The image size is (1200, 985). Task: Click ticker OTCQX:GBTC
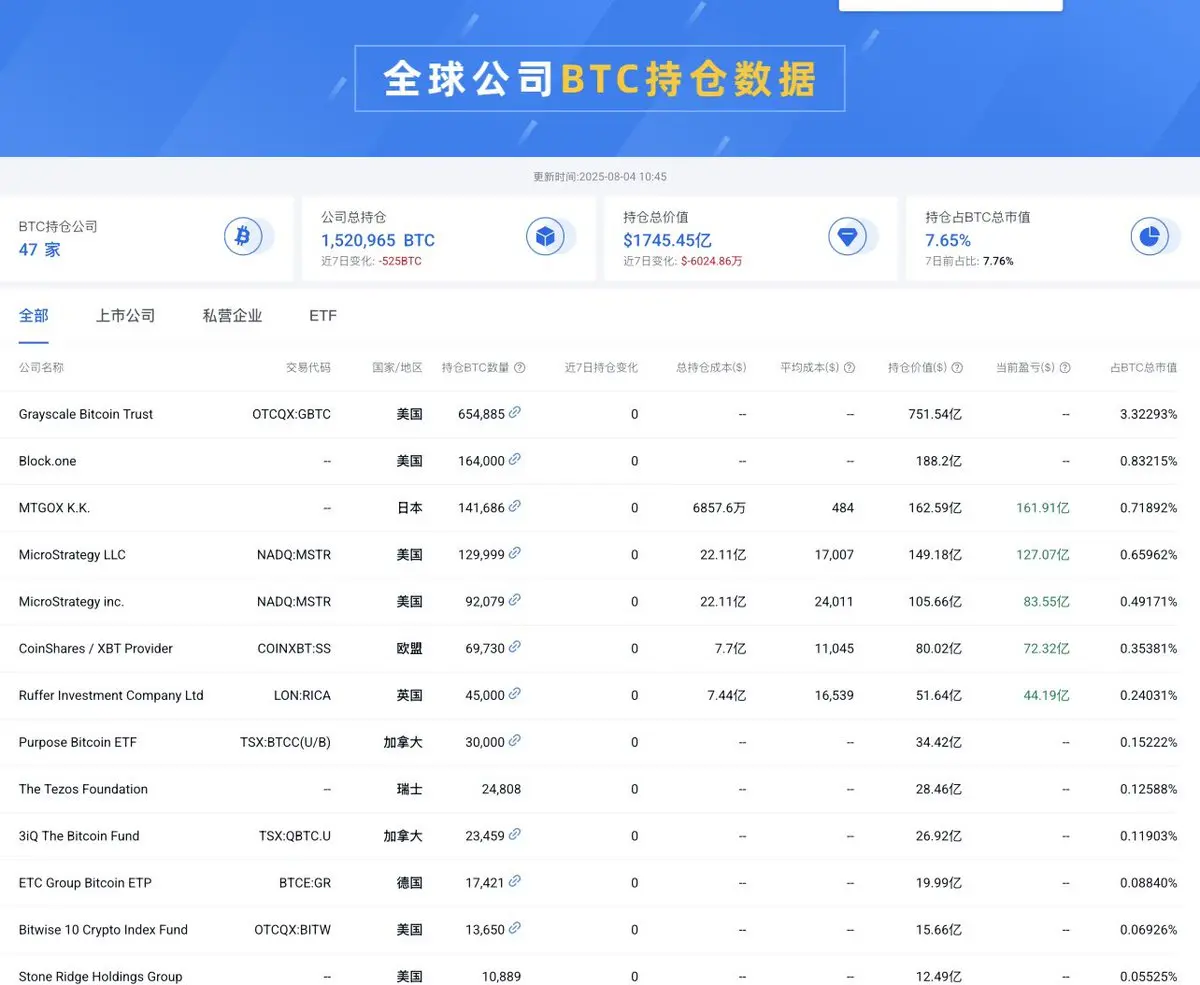coord(291,414)
